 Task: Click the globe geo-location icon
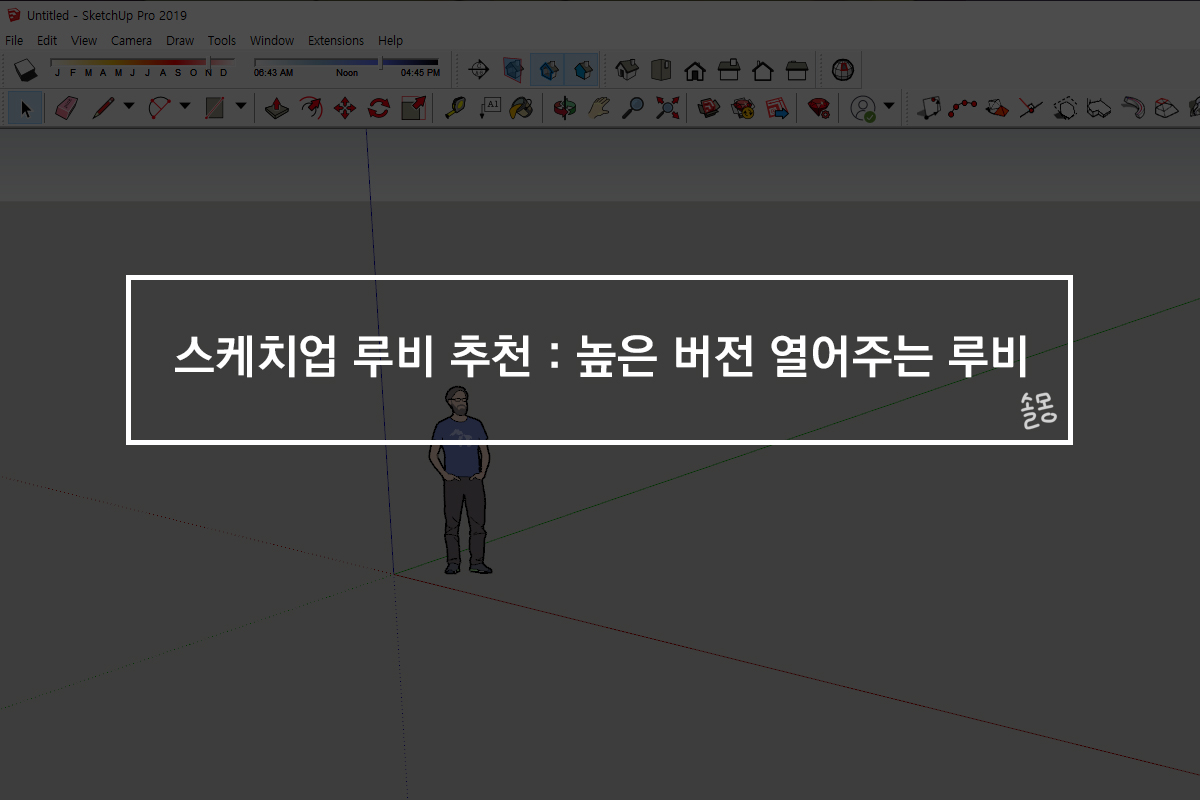click(x=844, y=70)
